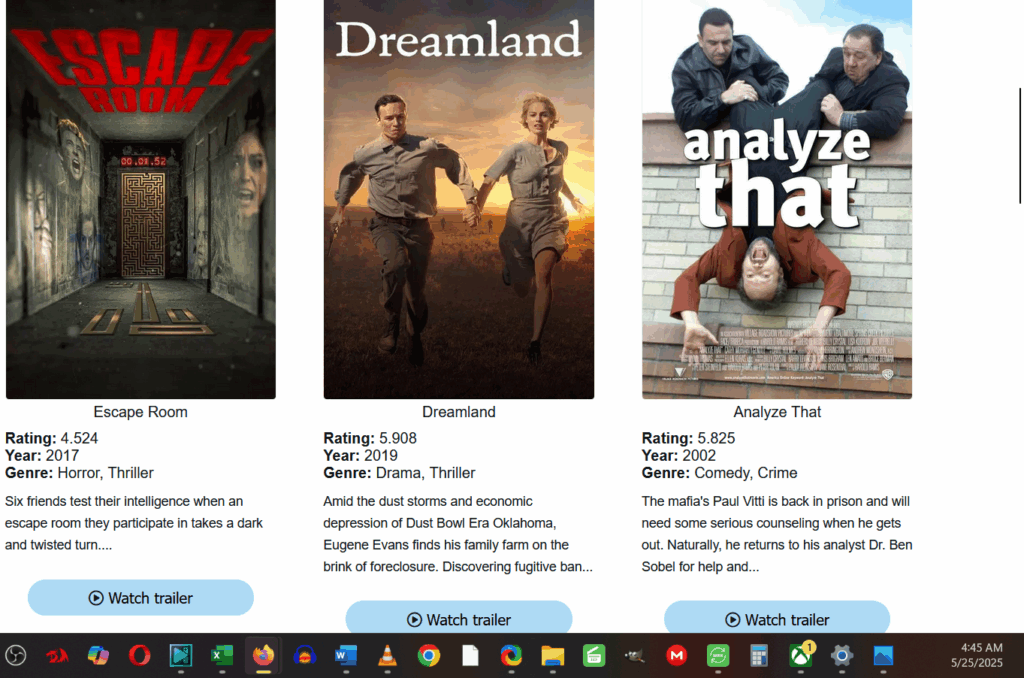
Task: Open Calculator from the taskbar
Action: point(759,655)
